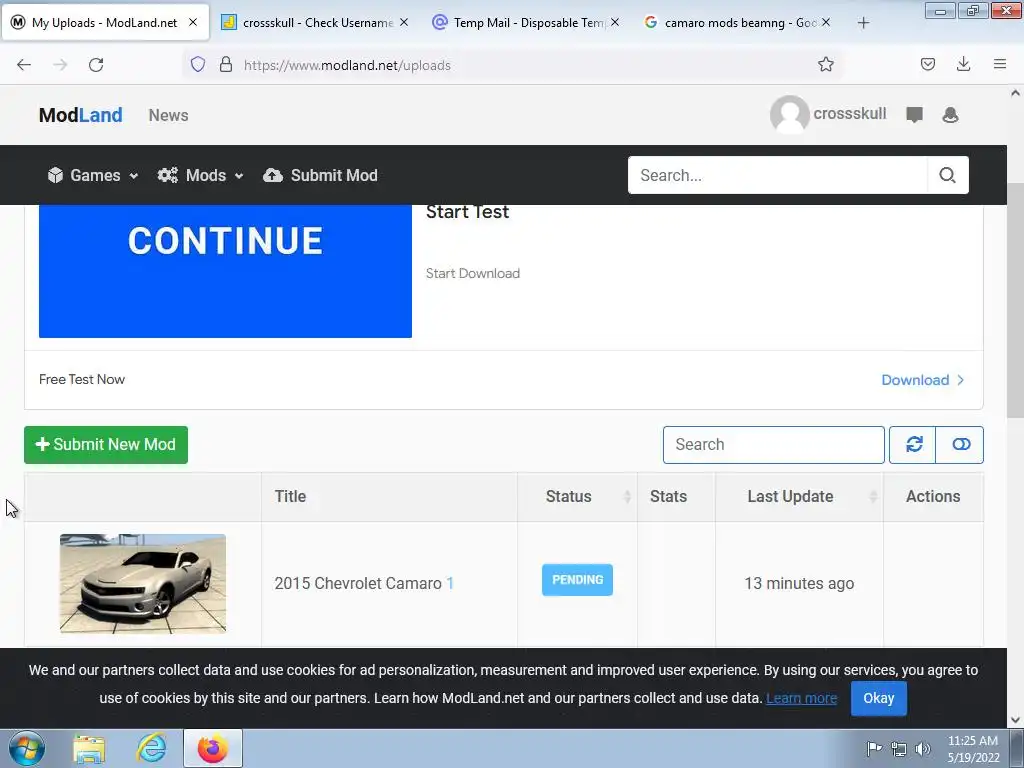Click the Free Test Now text

click(82, 379)
